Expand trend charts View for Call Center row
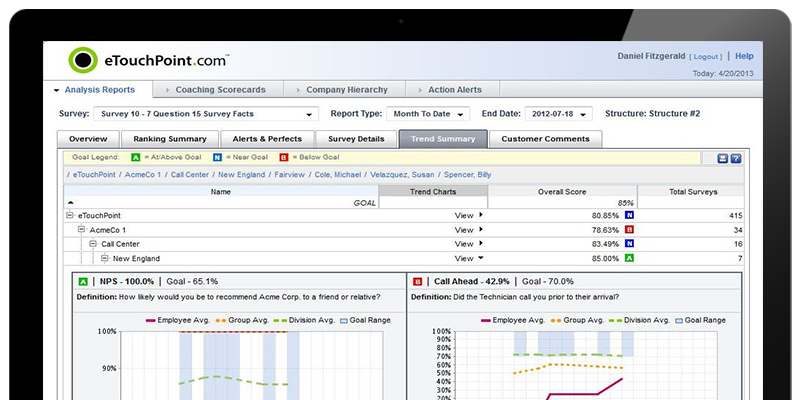 click(468, 244)
